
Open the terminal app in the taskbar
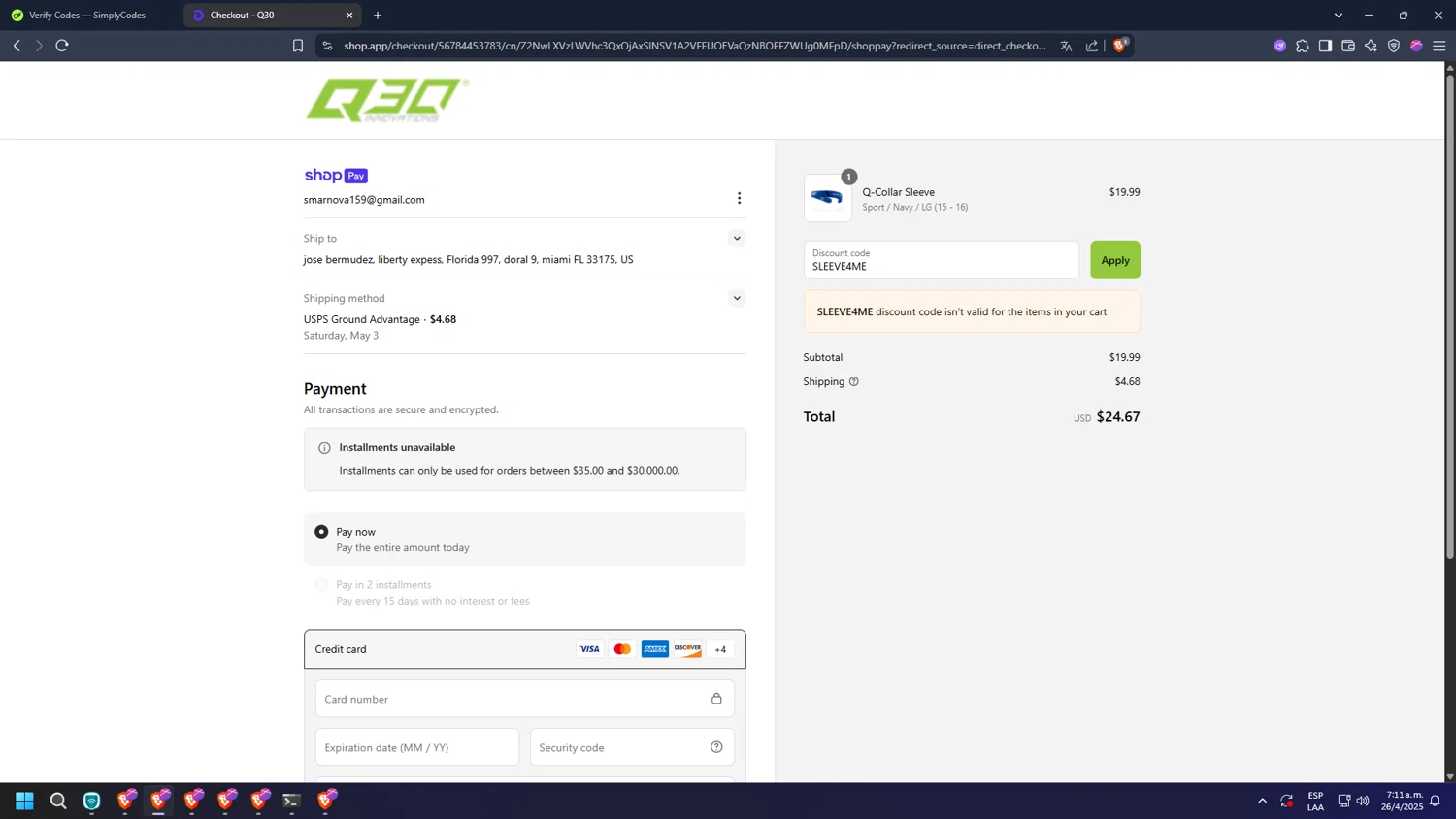(292, 801)
